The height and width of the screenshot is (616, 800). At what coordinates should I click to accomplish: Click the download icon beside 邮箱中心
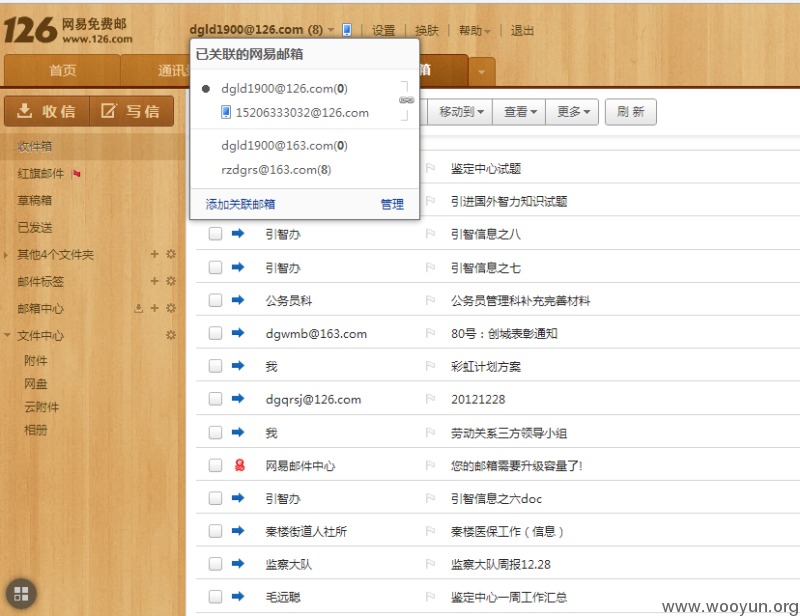(138, 308)
